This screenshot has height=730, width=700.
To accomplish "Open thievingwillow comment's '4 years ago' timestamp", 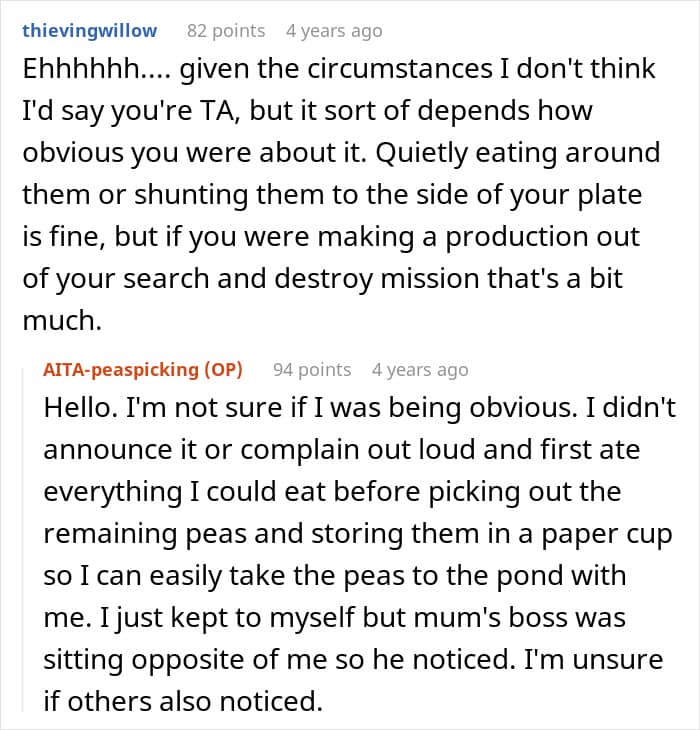I will click(333, 31).
